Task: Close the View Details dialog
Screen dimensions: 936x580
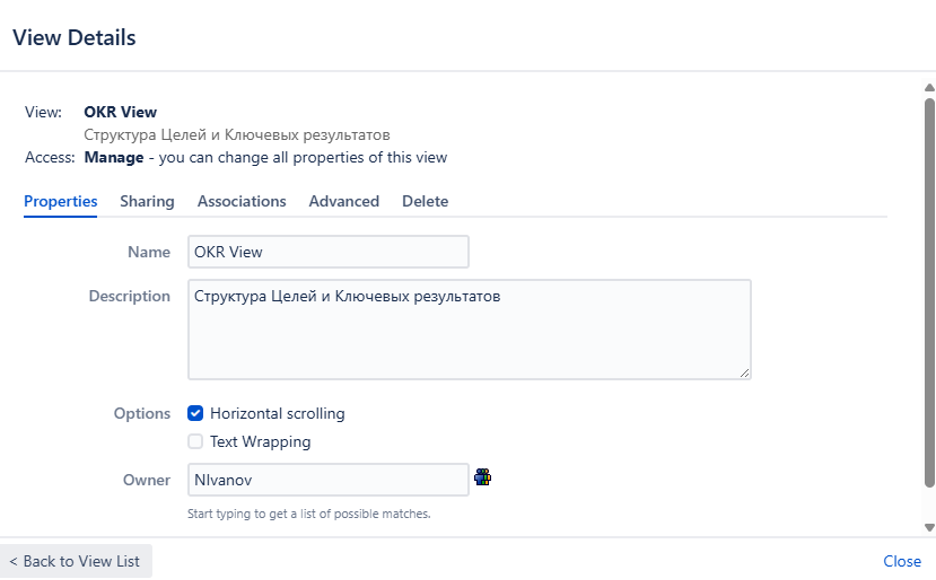Action: 902,561
